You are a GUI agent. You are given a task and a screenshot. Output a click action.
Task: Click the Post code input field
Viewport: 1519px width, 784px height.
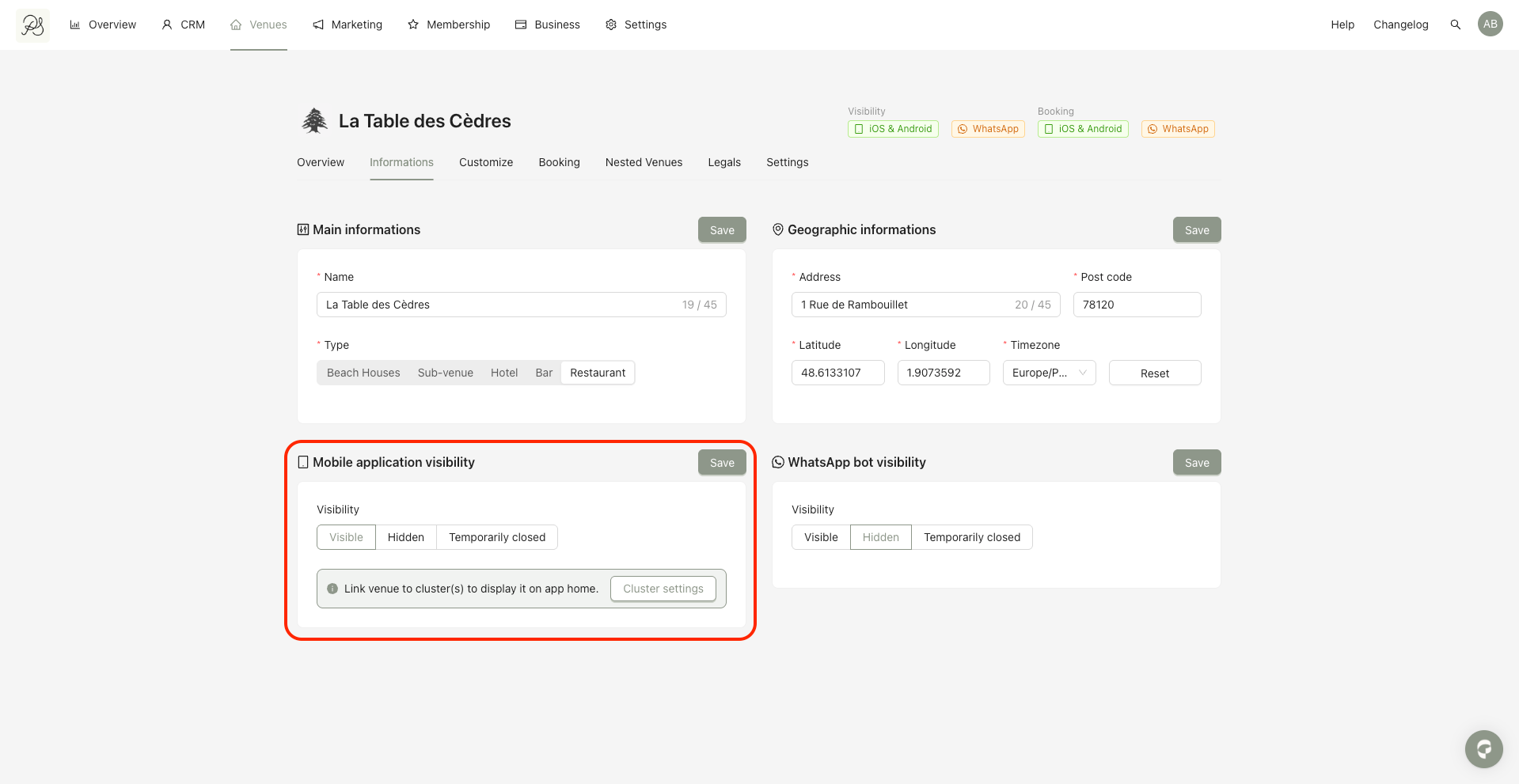point(1136,305)
